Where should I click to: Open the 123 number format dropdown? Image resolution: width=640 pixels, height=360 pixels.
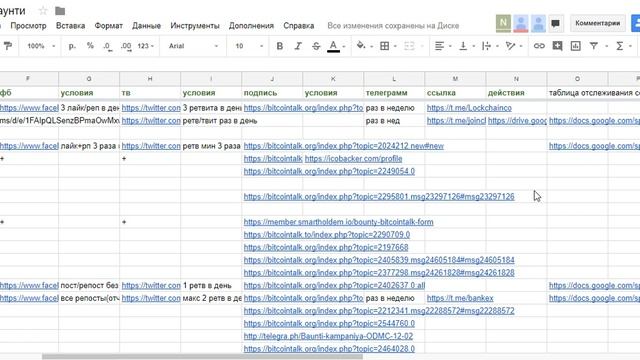(x=145, y=46)
